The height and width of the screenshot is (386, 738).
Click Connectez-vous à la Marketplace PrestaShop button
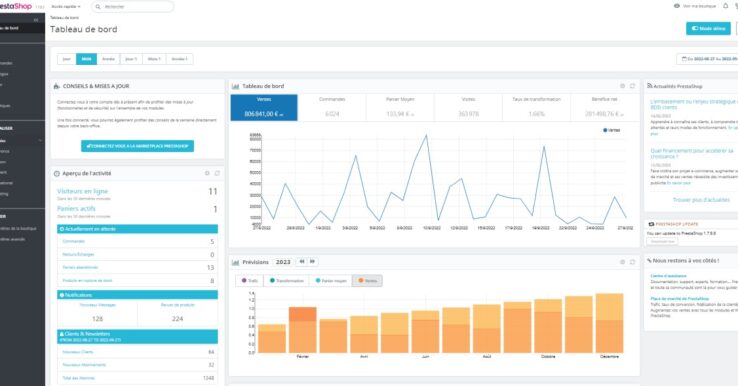137,146
